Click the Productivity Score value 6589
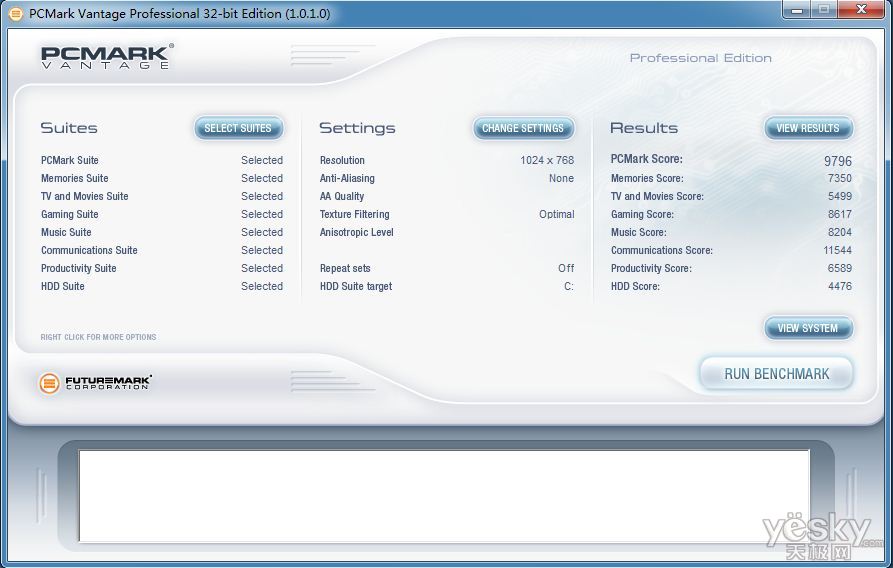This screenshot has height=568, width=893. point(839,268)
